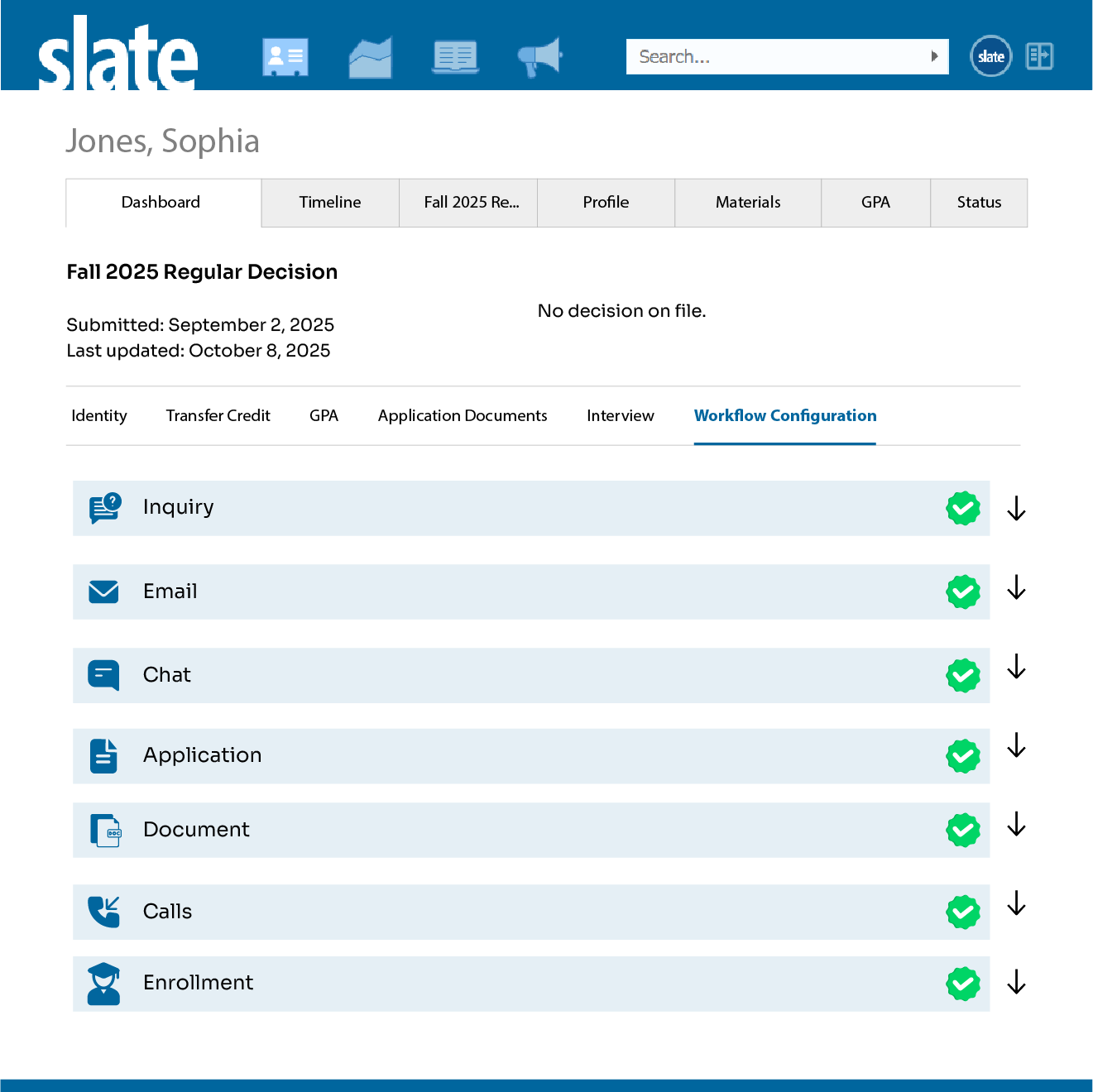Toggle the green checkmark on Chat row
Image resolution: width=1093 pixels, height=1092 pixels.
963,675
